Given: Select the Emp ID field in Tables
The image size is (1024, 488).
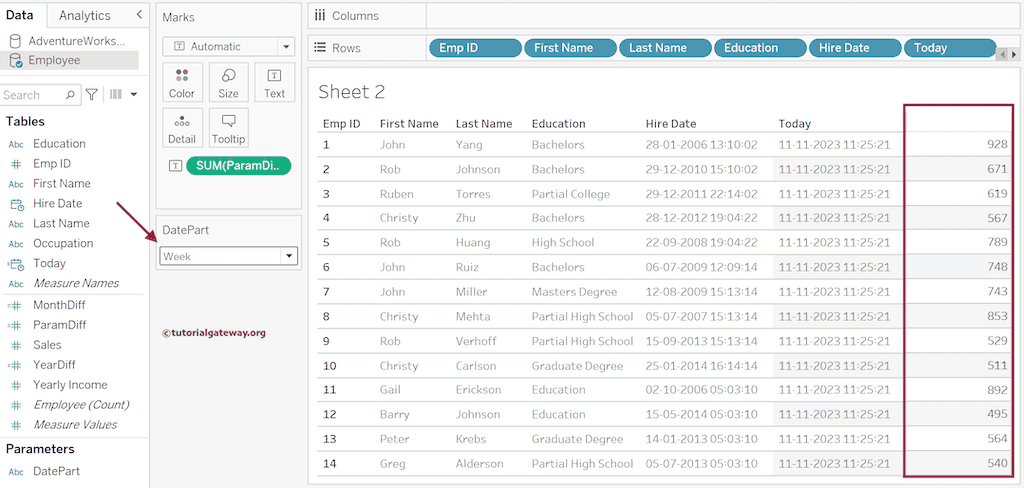Looking at the screenshot, I should [x=52, y=163].
